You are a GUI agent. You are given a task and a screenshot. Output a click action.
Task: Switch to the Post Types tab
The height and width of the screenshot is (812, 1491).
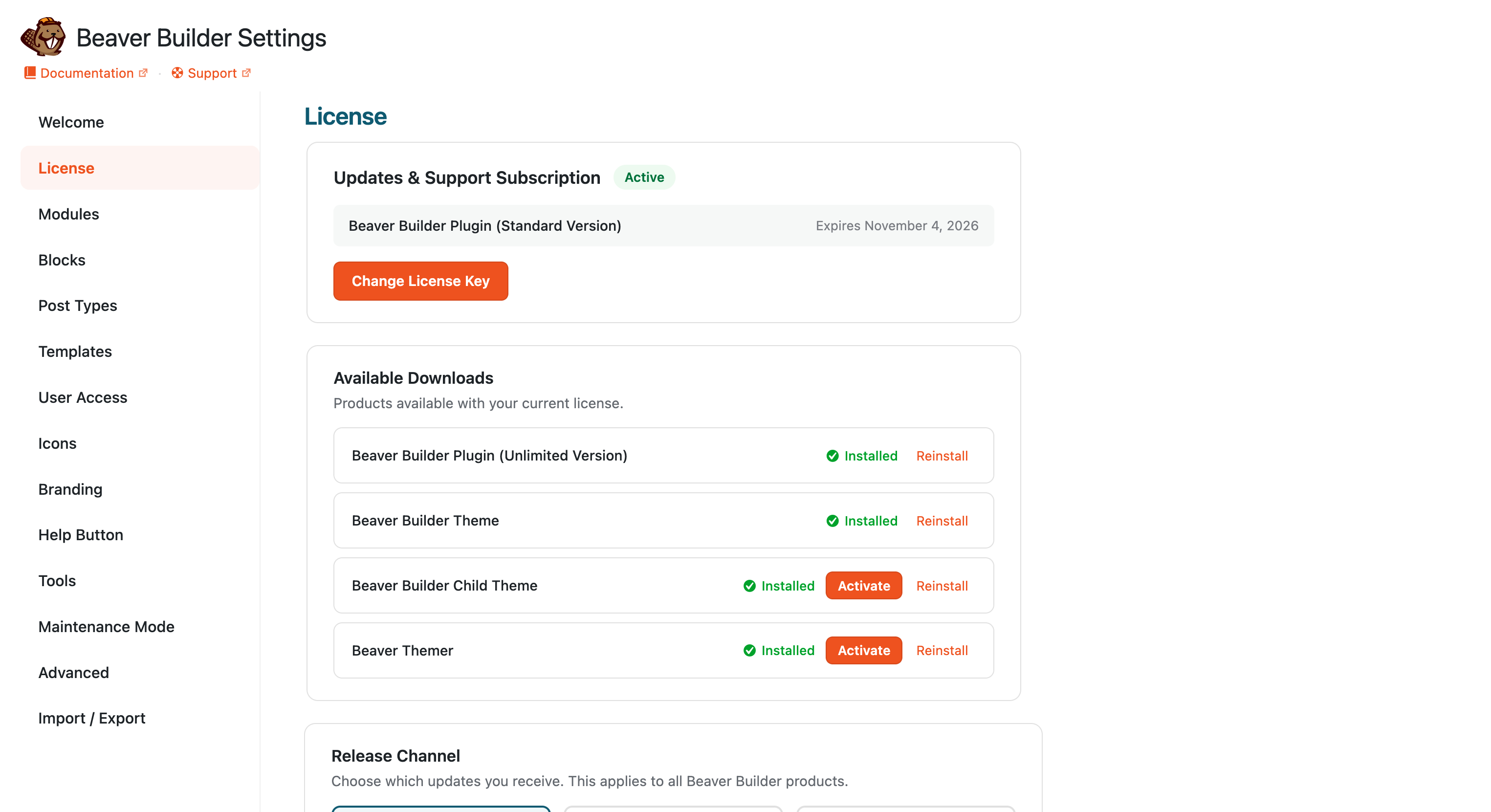coord(139,306)
